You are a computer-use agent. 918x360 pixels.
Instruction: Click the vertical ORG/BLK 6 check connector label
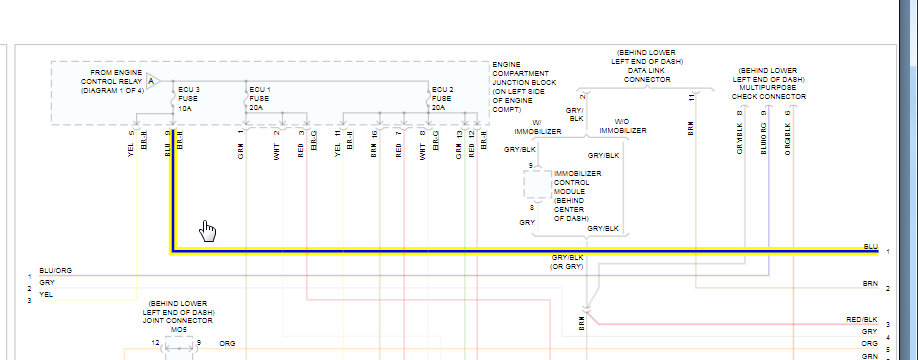coord(788,132)
